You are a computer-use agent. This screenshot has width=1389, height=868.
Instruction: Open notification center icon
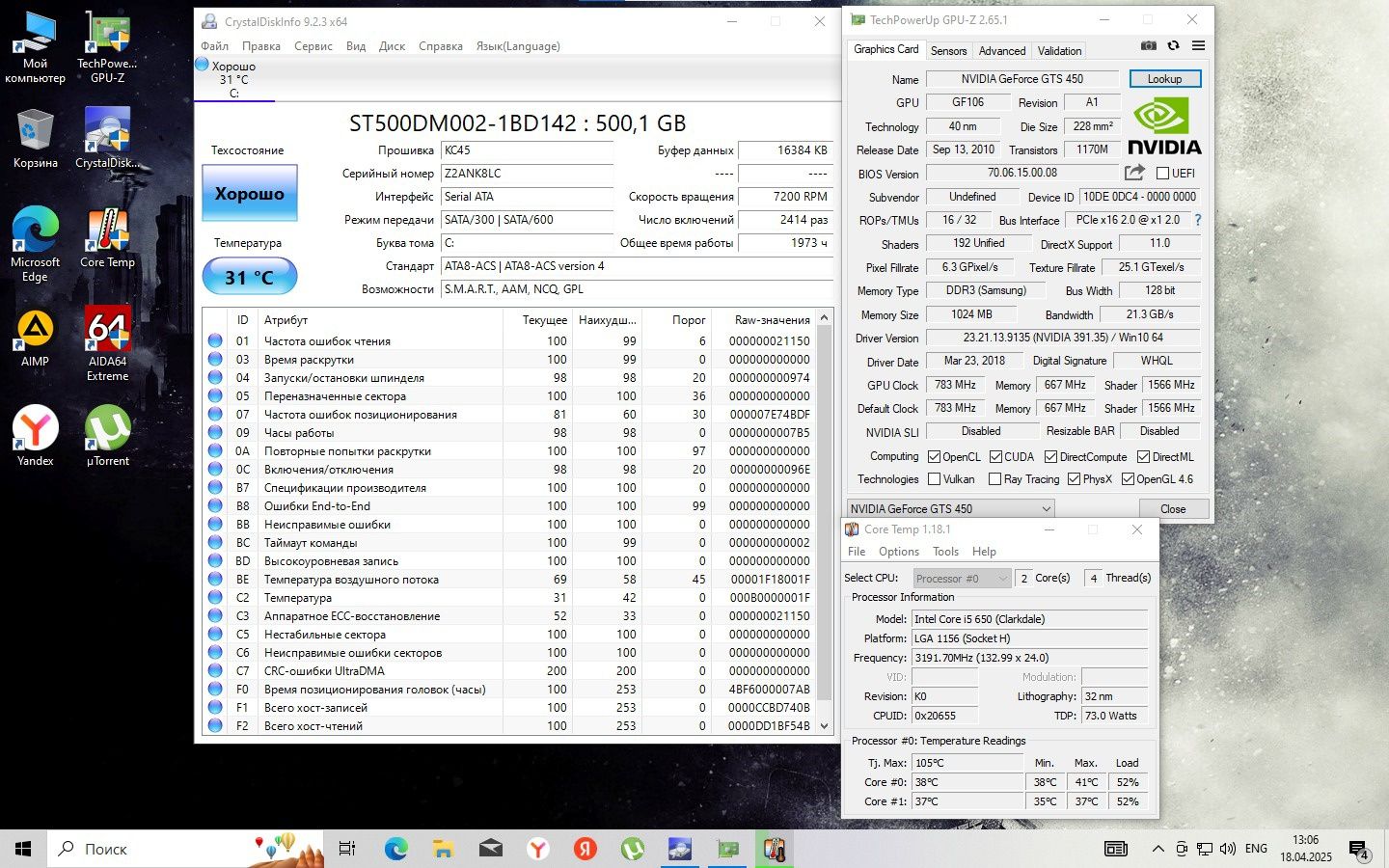[1359, 849]
